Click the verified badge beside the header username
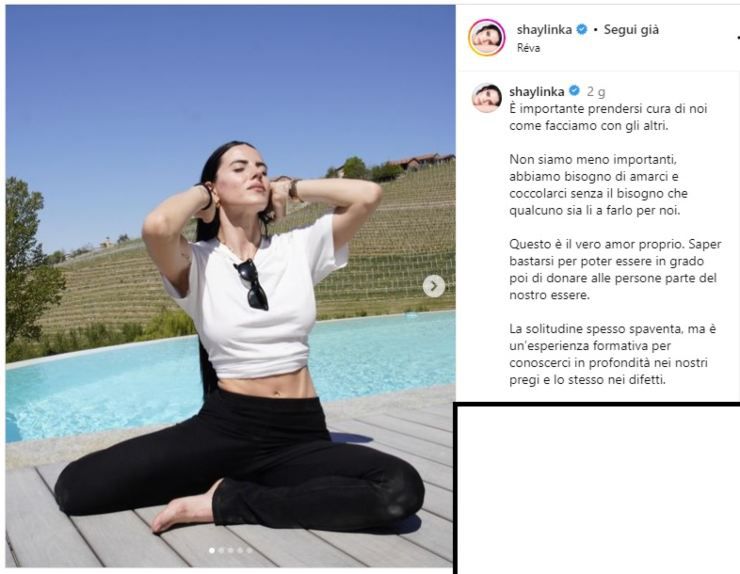This screenshot has width=740, height=574. pyautogui.click(x=582, y=29)
